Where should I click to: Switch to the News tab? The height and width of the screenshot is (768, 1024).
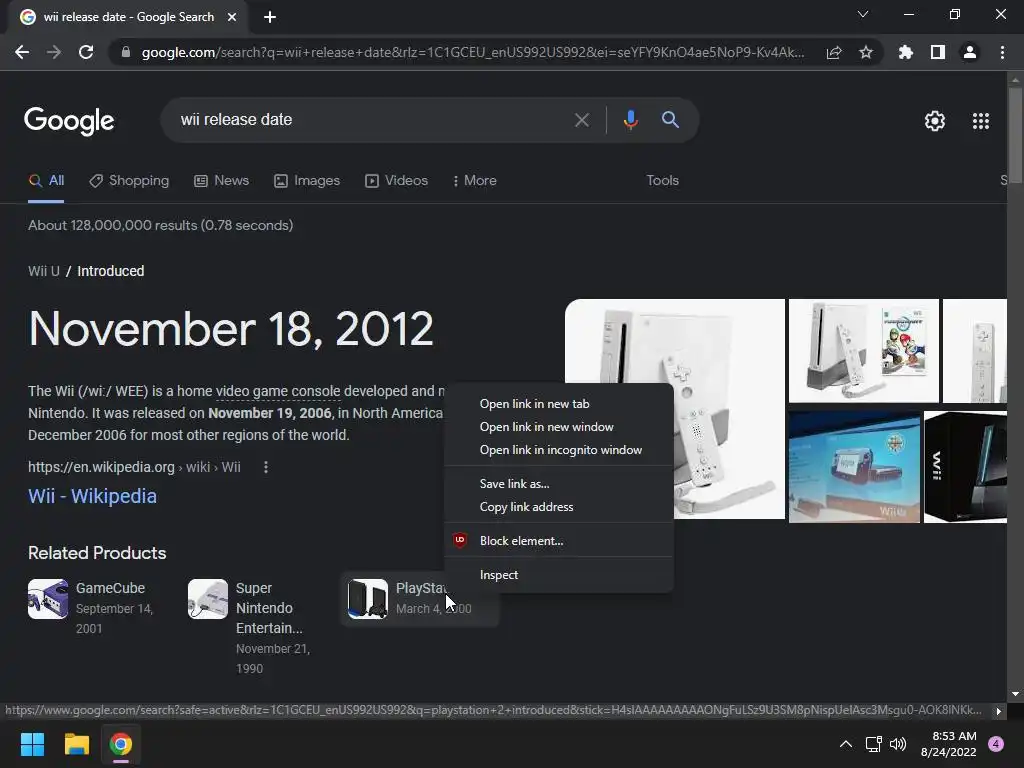[x=222, y=181]
